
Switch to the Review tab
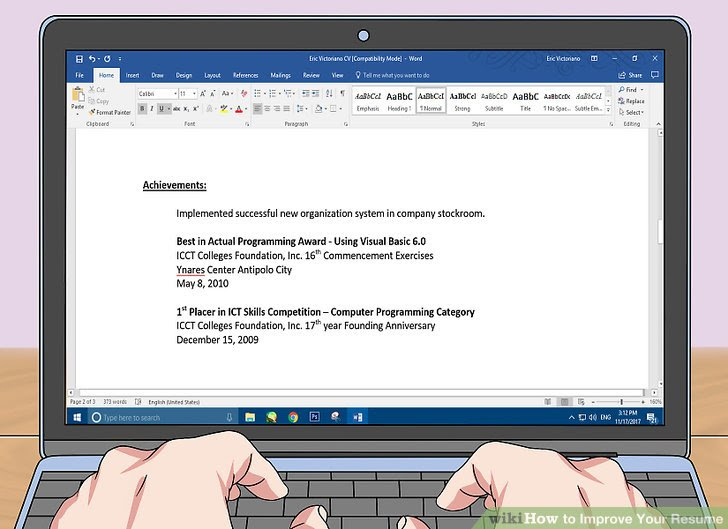(x=311, y=75)
